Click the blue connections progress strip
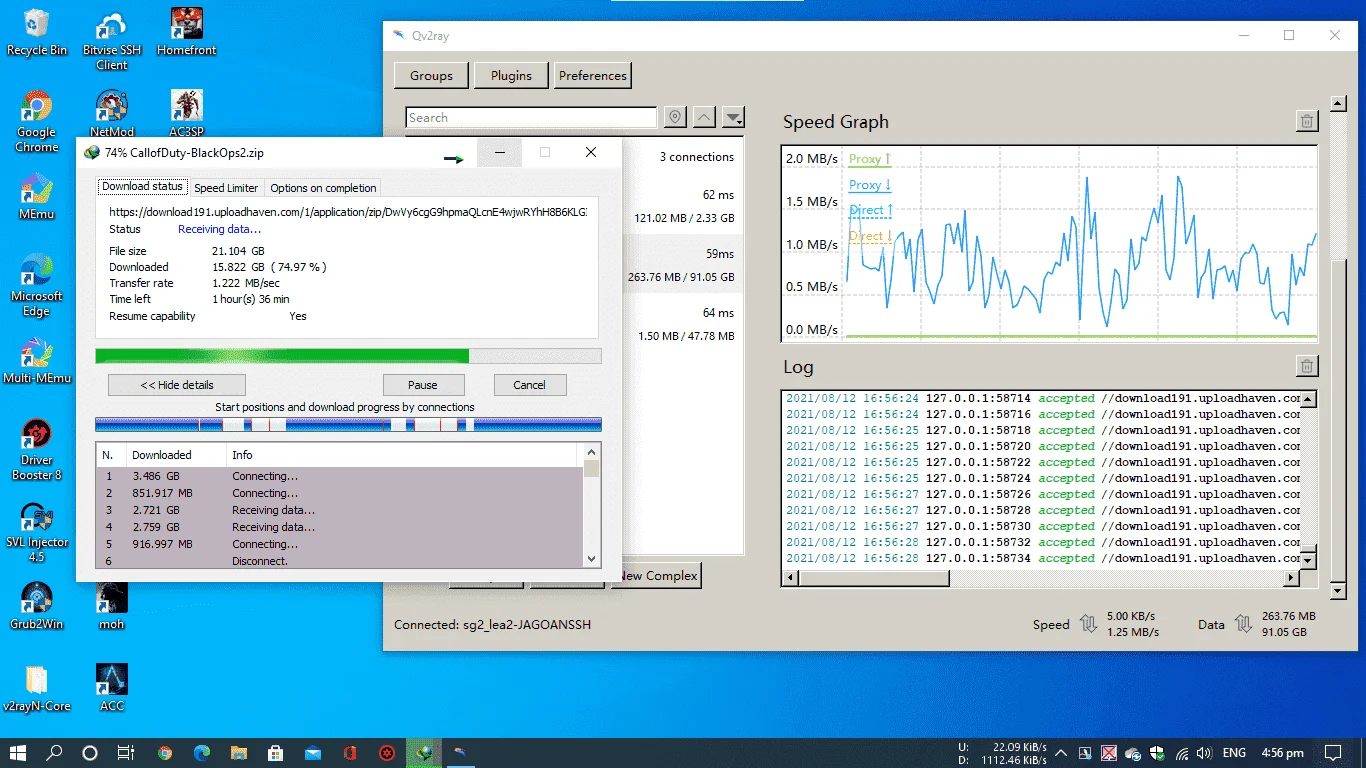1366x768 pixels. (348, 425)
